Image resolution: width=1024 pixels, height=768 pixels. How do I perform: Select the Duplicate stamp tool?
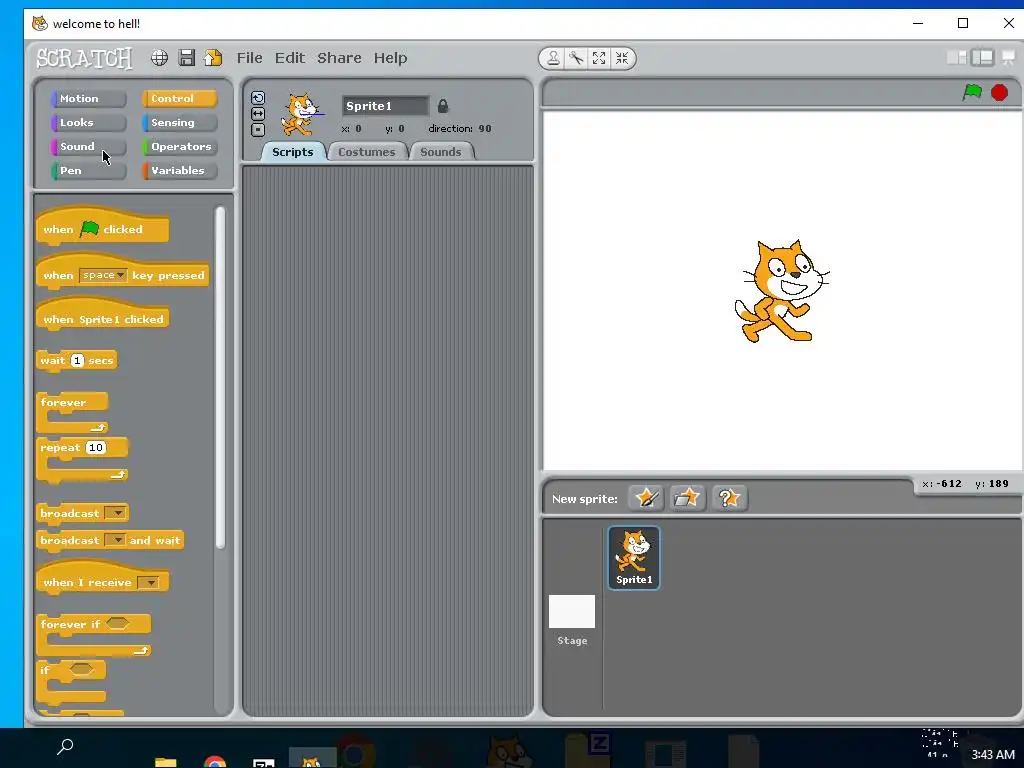pyautogui.click(x=553, y=58)
